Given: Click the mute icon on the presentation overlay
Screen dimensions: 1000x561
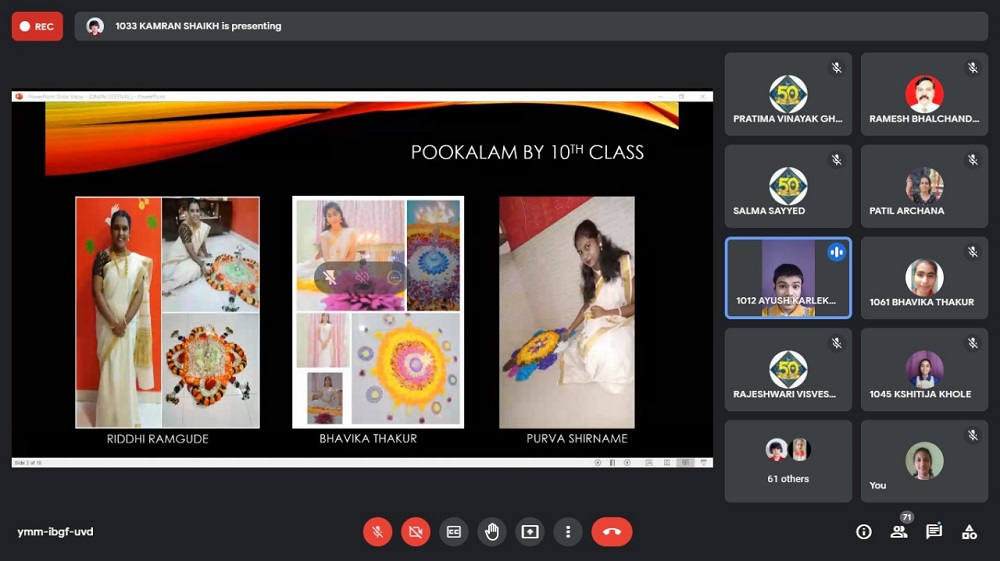Looking at the screenshot, I should [x=362, y=277].
